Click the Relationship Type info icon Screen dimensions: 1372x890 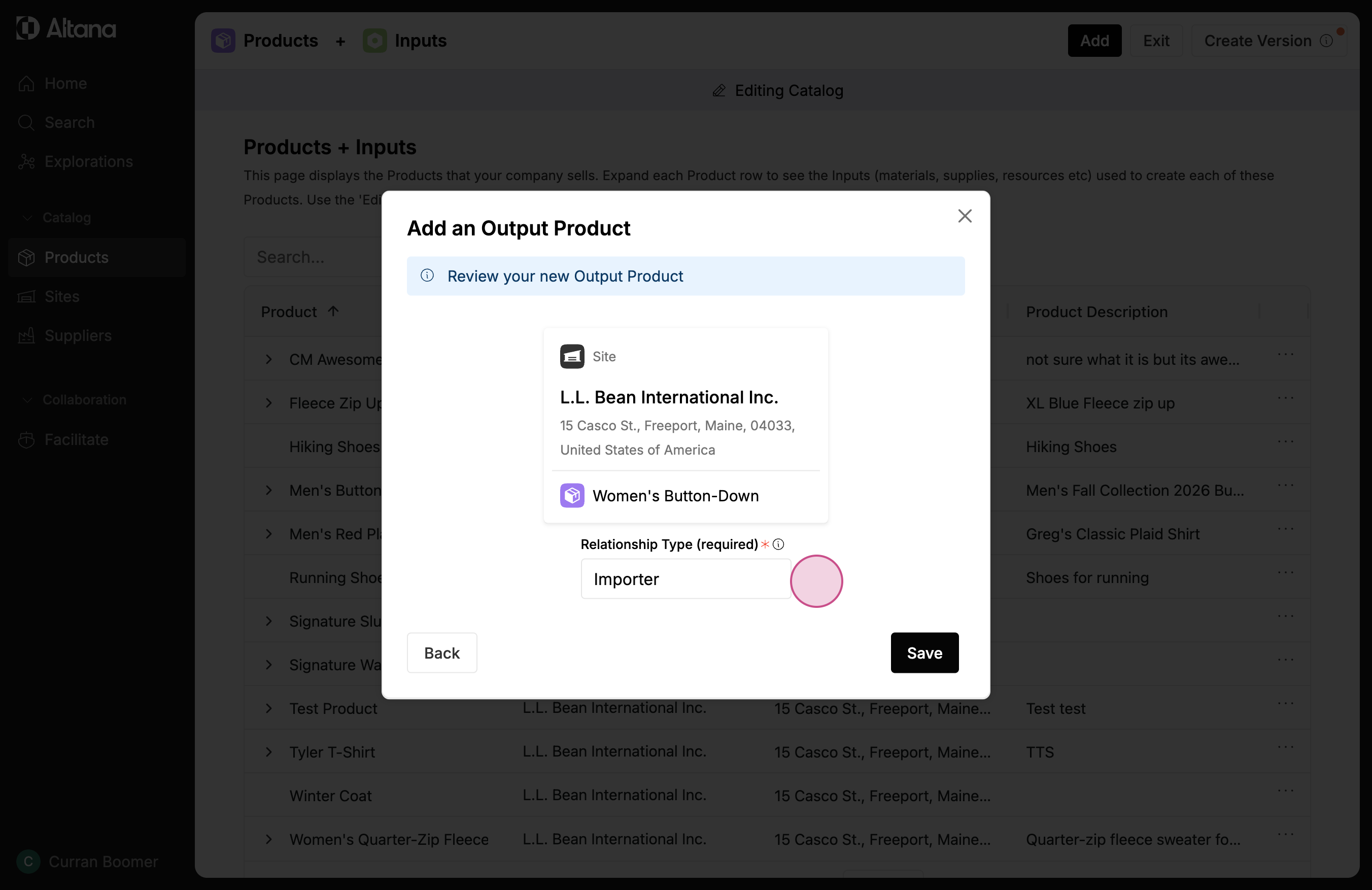(778, 544)
